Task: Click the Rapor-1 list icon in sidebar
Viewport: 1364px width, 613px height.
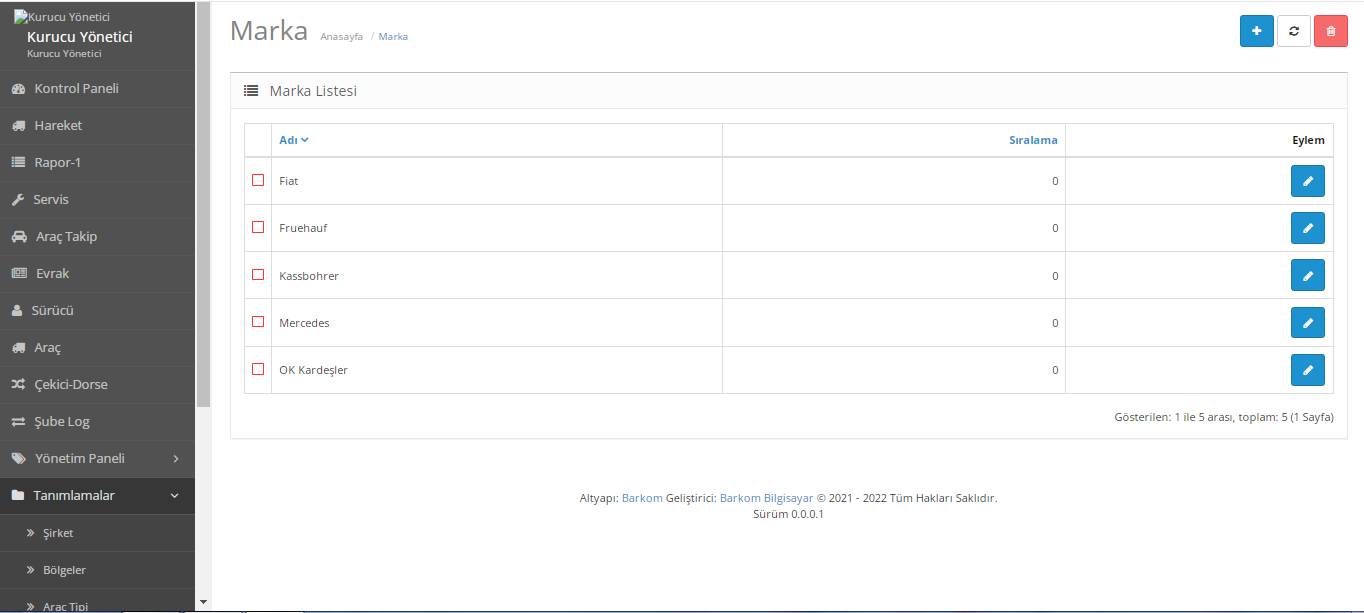Action: 18,162
